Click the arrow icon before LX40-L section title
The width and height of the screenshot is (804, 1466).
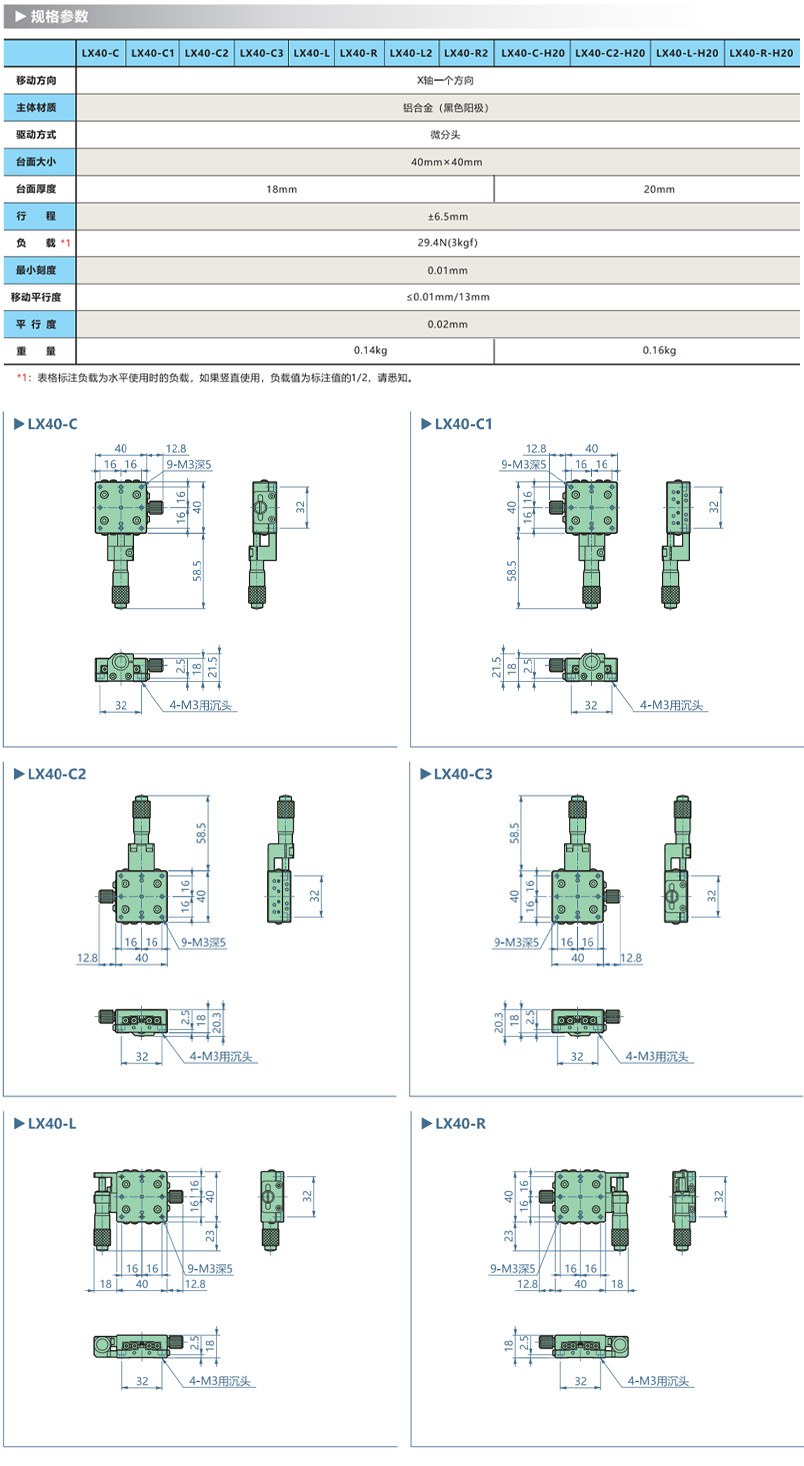coord(18,1123)
